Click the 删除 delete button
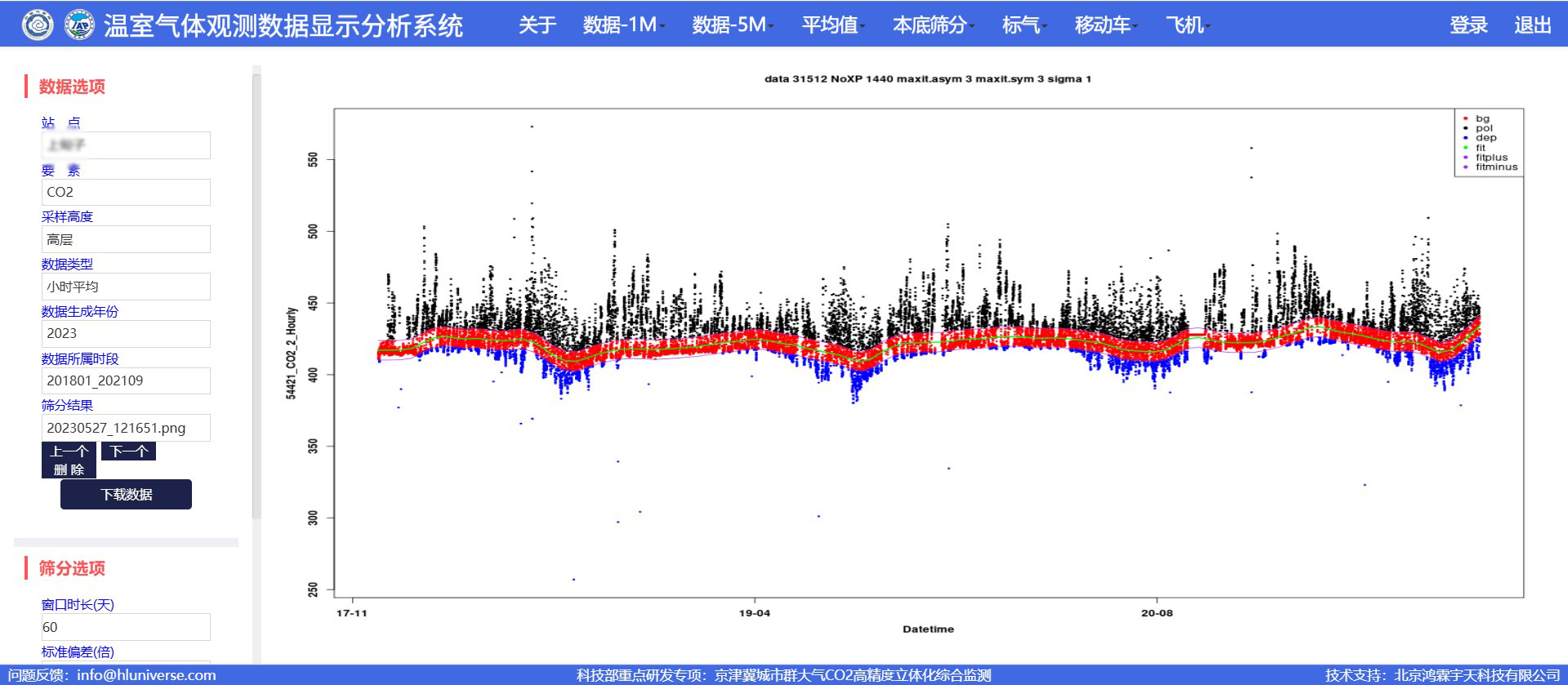 point(69,470)
